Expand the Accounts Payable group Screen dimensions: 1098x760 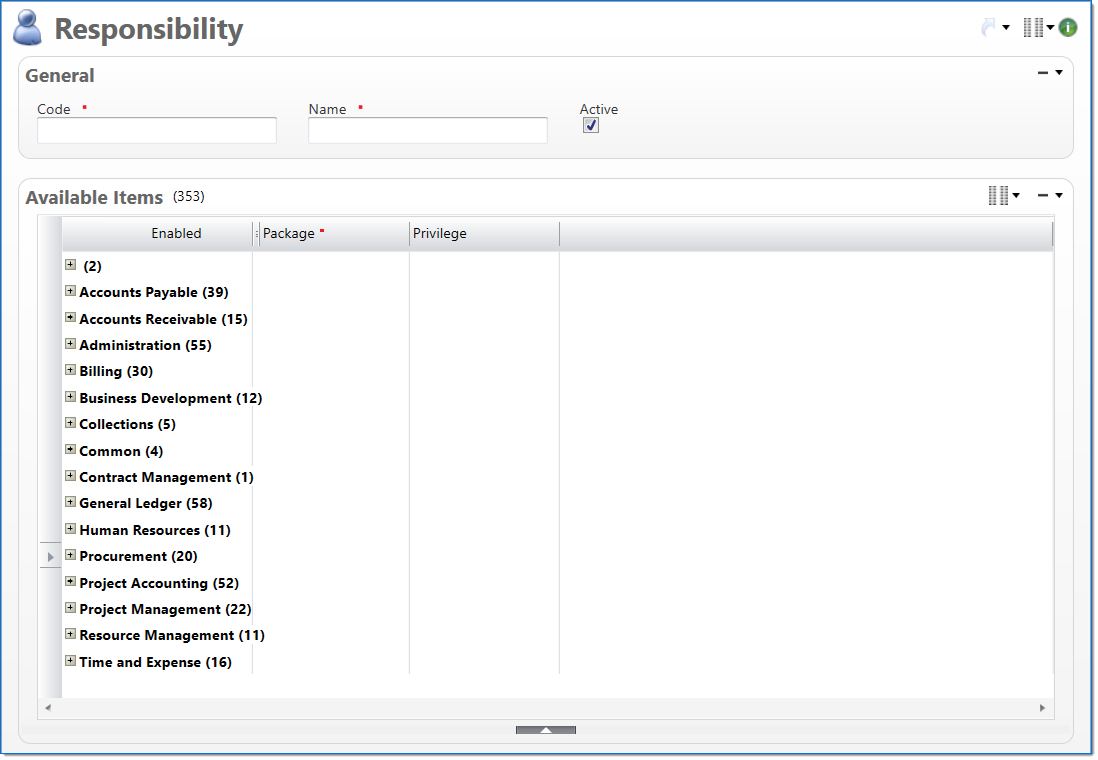70,291
